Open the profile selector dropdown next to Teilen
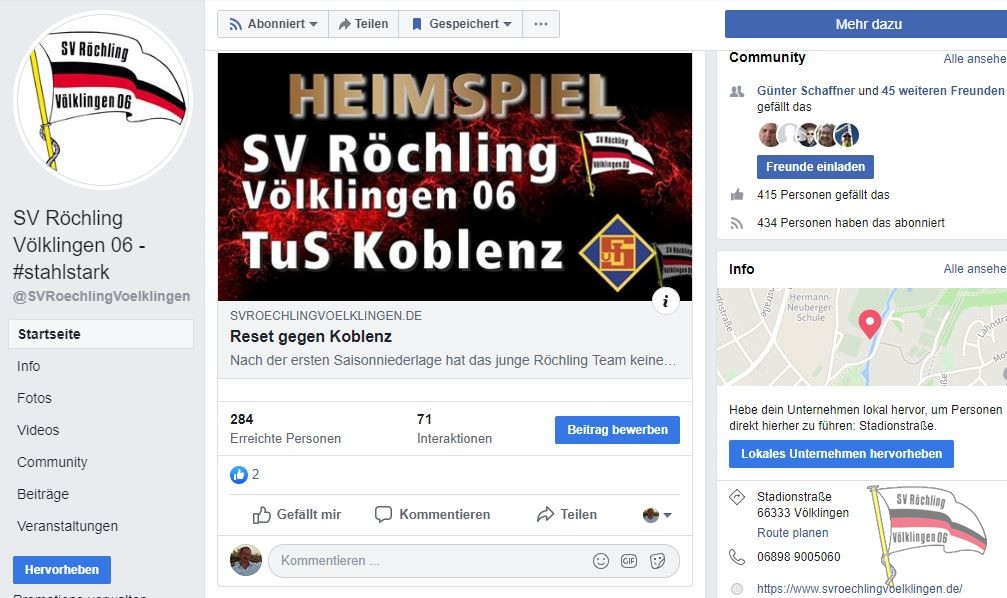 657,514
